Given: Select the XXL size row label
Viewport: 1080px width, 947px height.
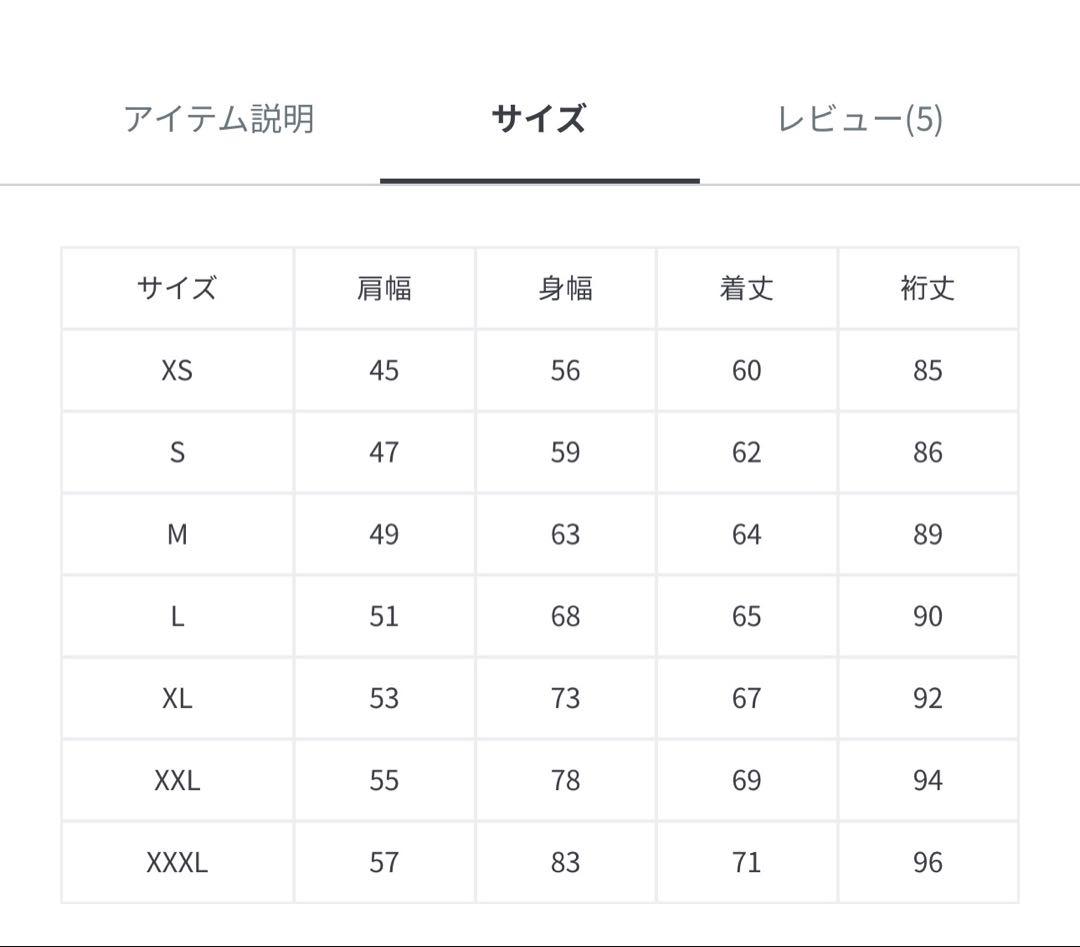Looking at the screenshot, I should click(x=177, y=779).
